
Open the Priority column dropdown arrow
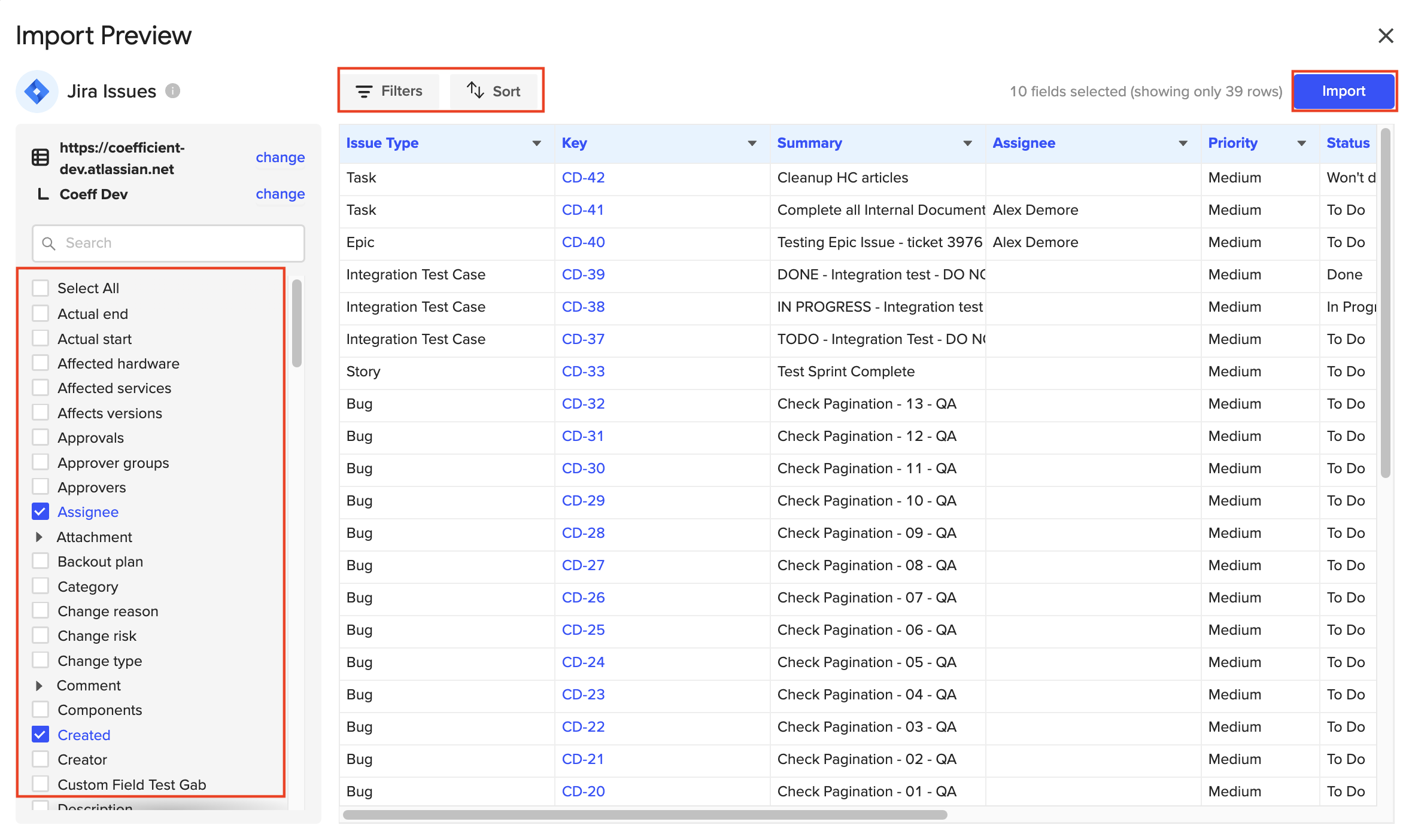pos(1302,144)
